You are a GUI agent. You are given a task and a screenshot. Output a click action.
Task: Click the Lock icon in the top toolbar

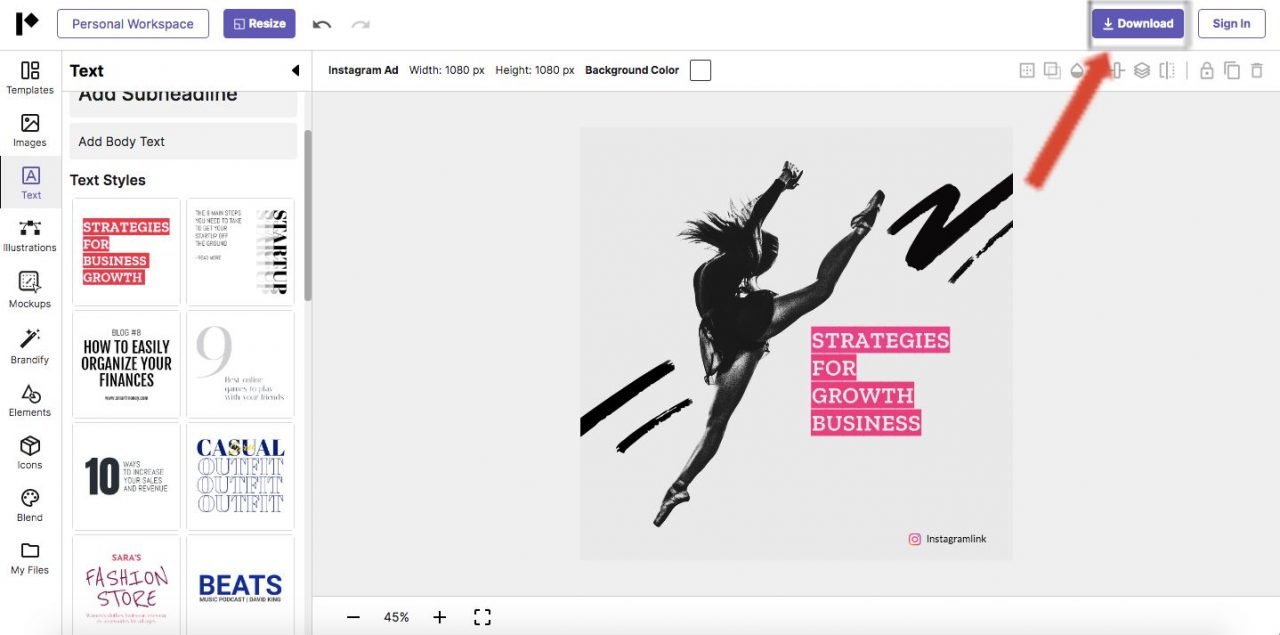1207,70
